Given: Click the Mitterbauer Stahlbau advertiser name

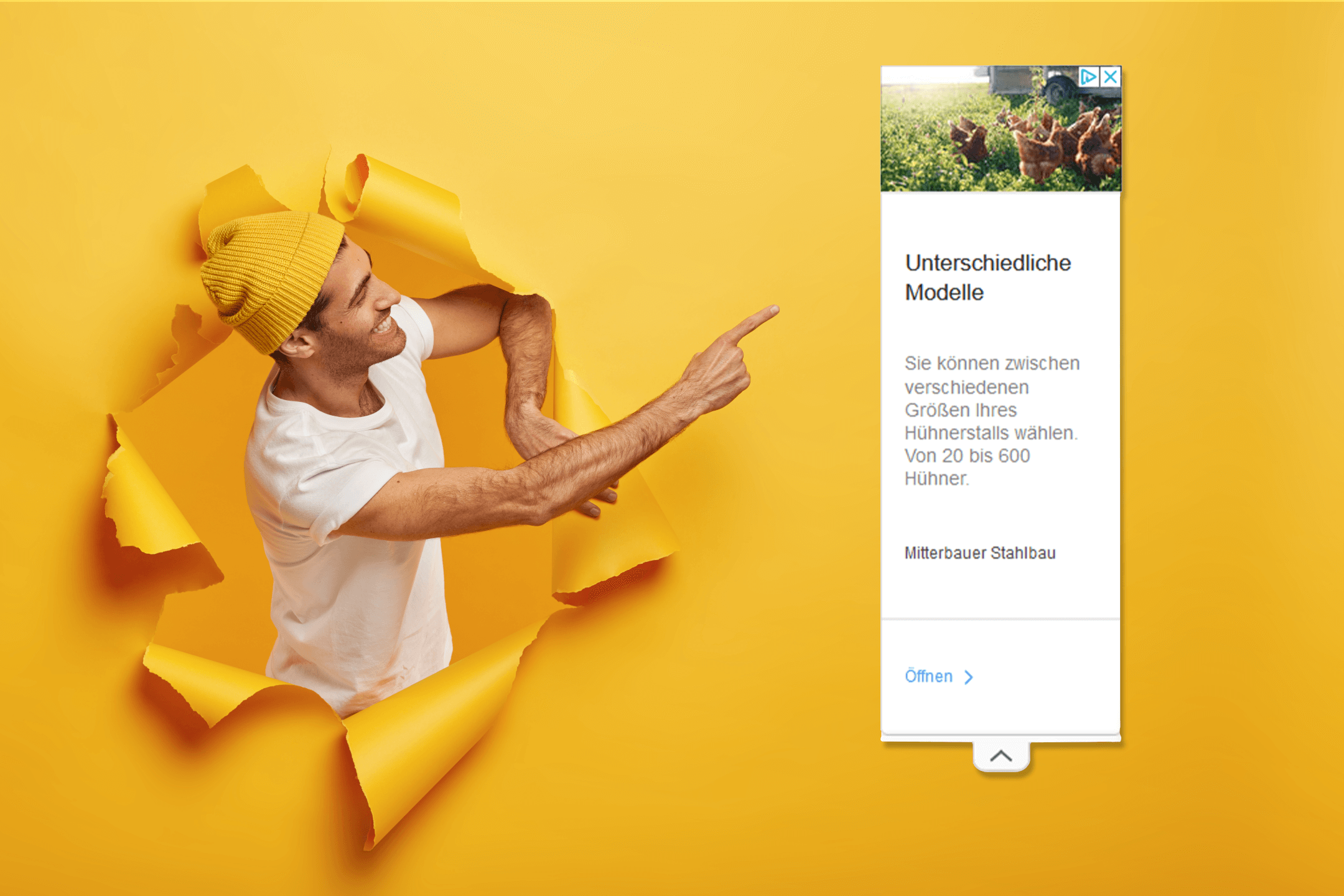Looking at the screenshot, I should (x=979, y=553).
